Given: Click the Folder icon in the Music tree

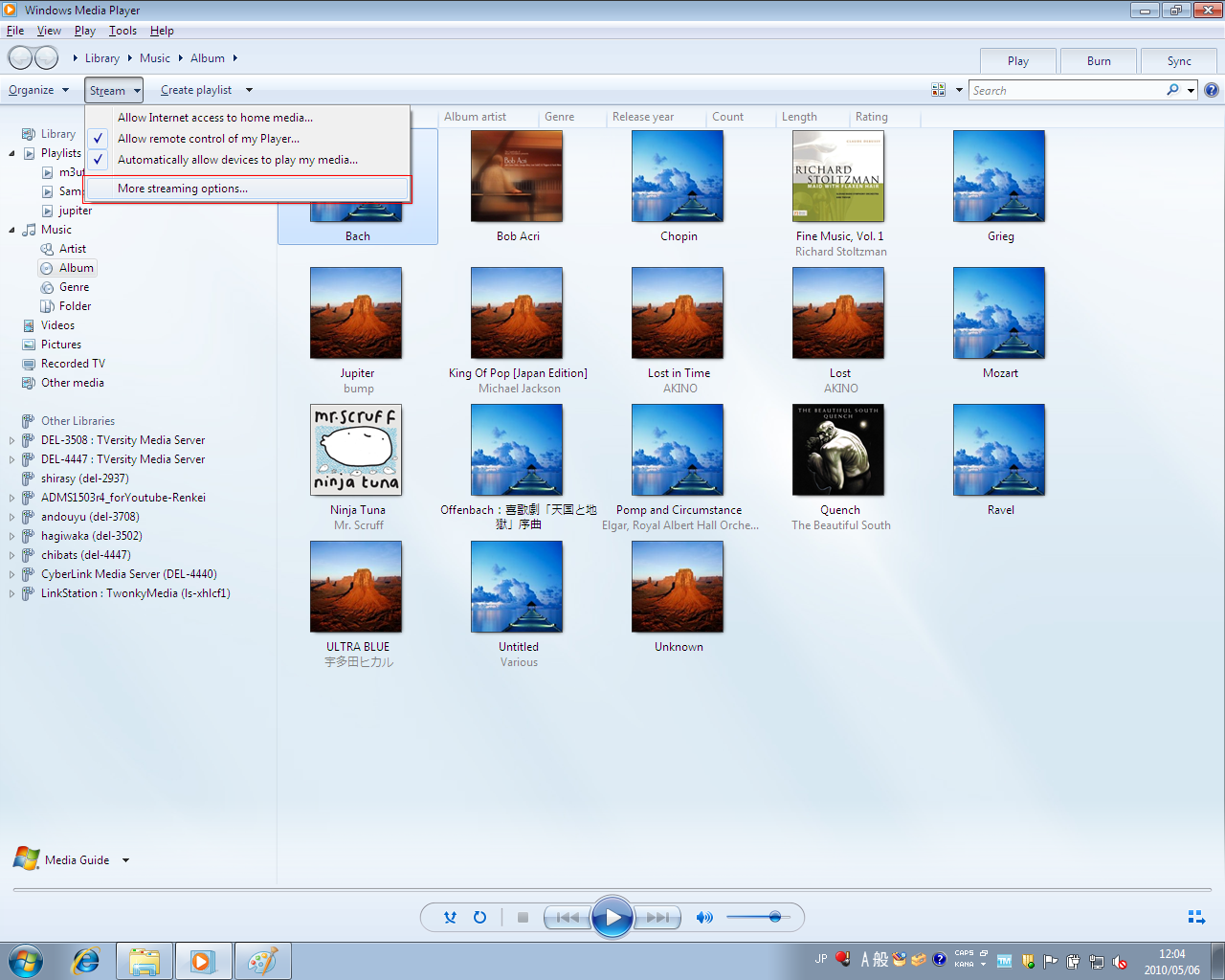Looking at the screenshot, I should point(47,306).
